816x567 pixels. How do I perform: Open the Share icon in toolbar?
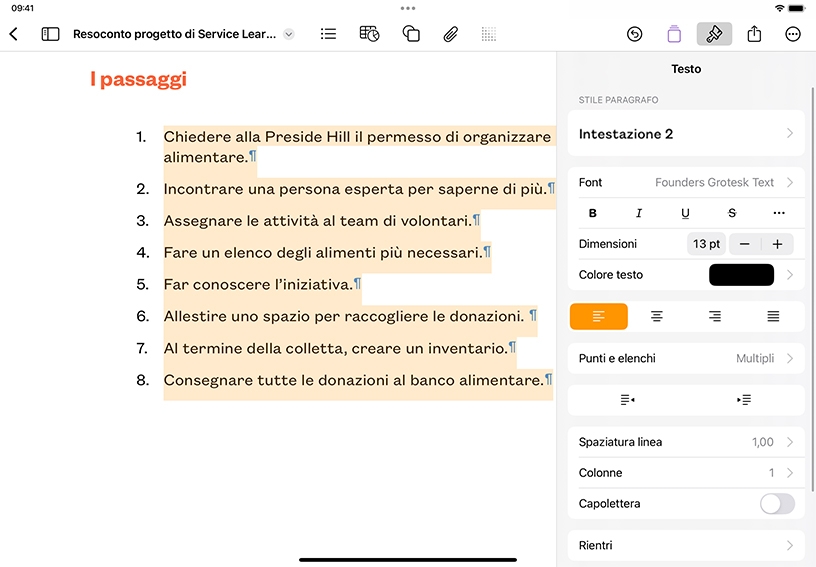754,34
